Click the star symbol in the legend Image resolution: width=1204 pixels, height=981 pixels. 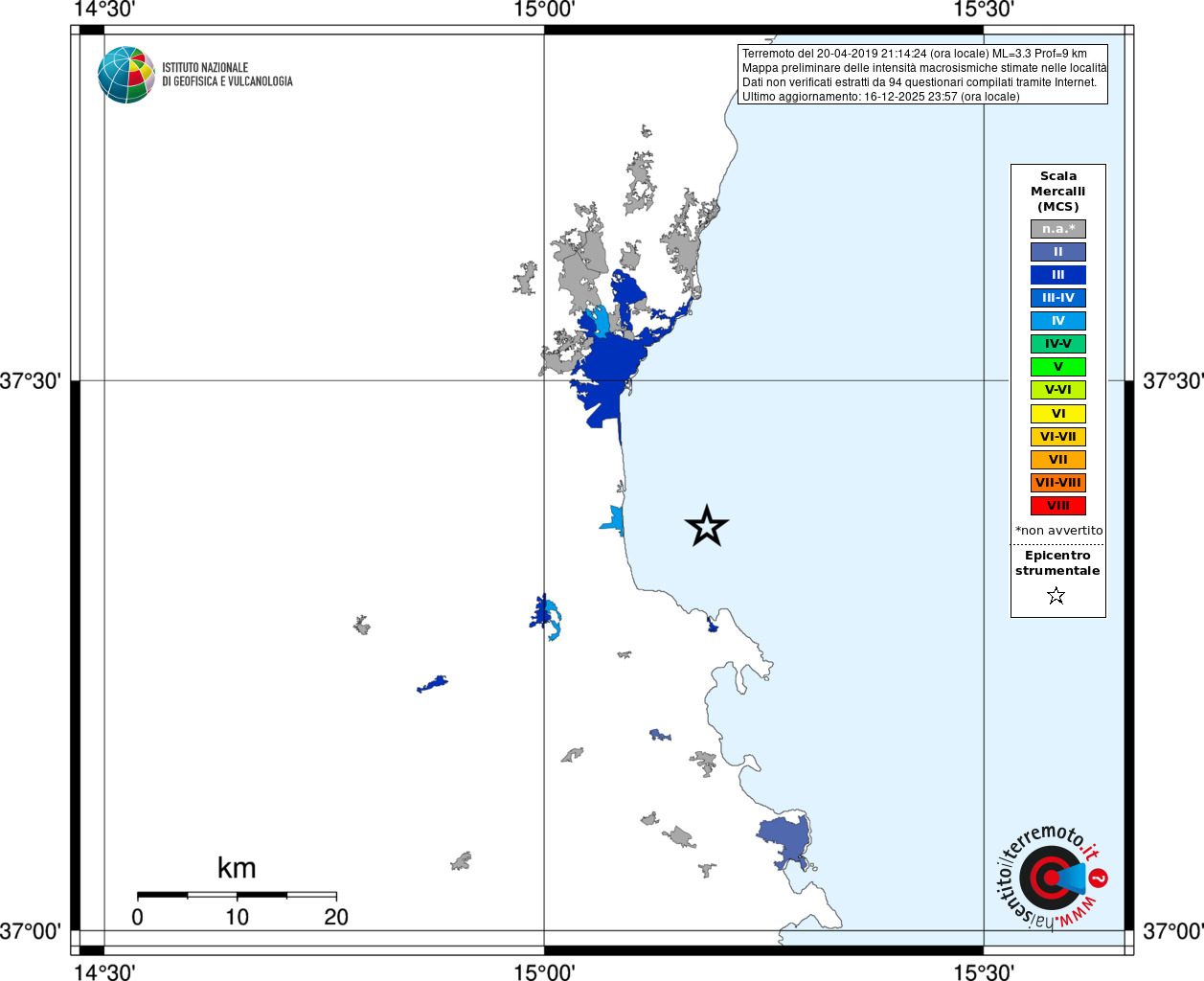tap(1056, 596)
